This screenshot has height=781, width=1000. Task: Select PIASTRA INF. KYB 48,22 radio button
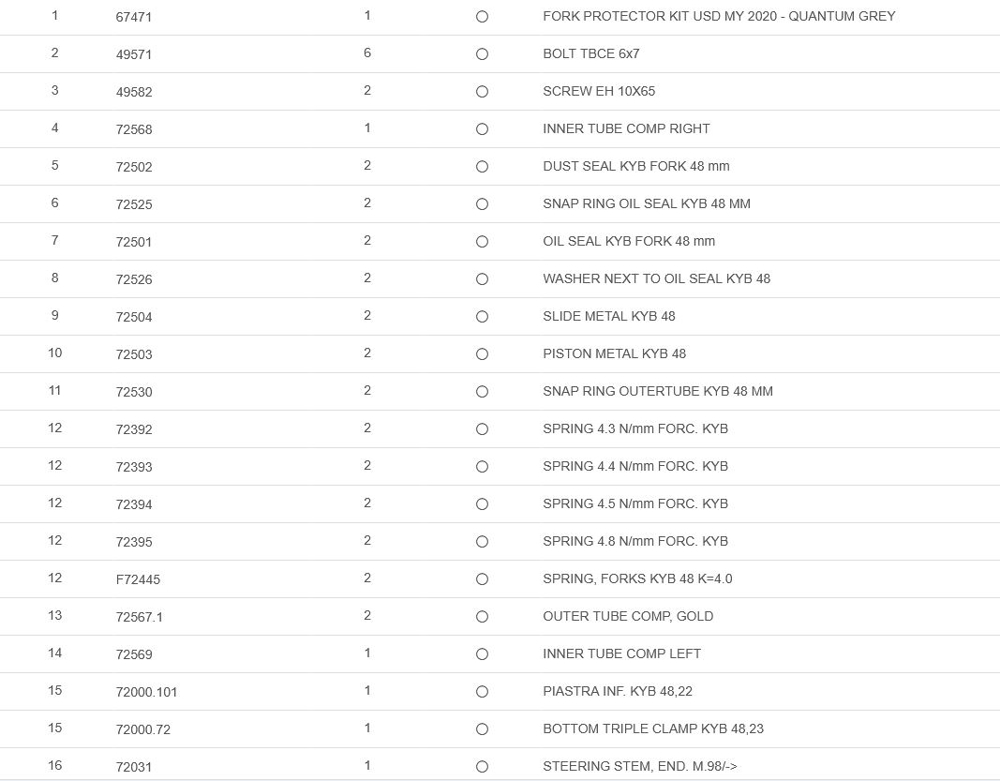point(482,692)
